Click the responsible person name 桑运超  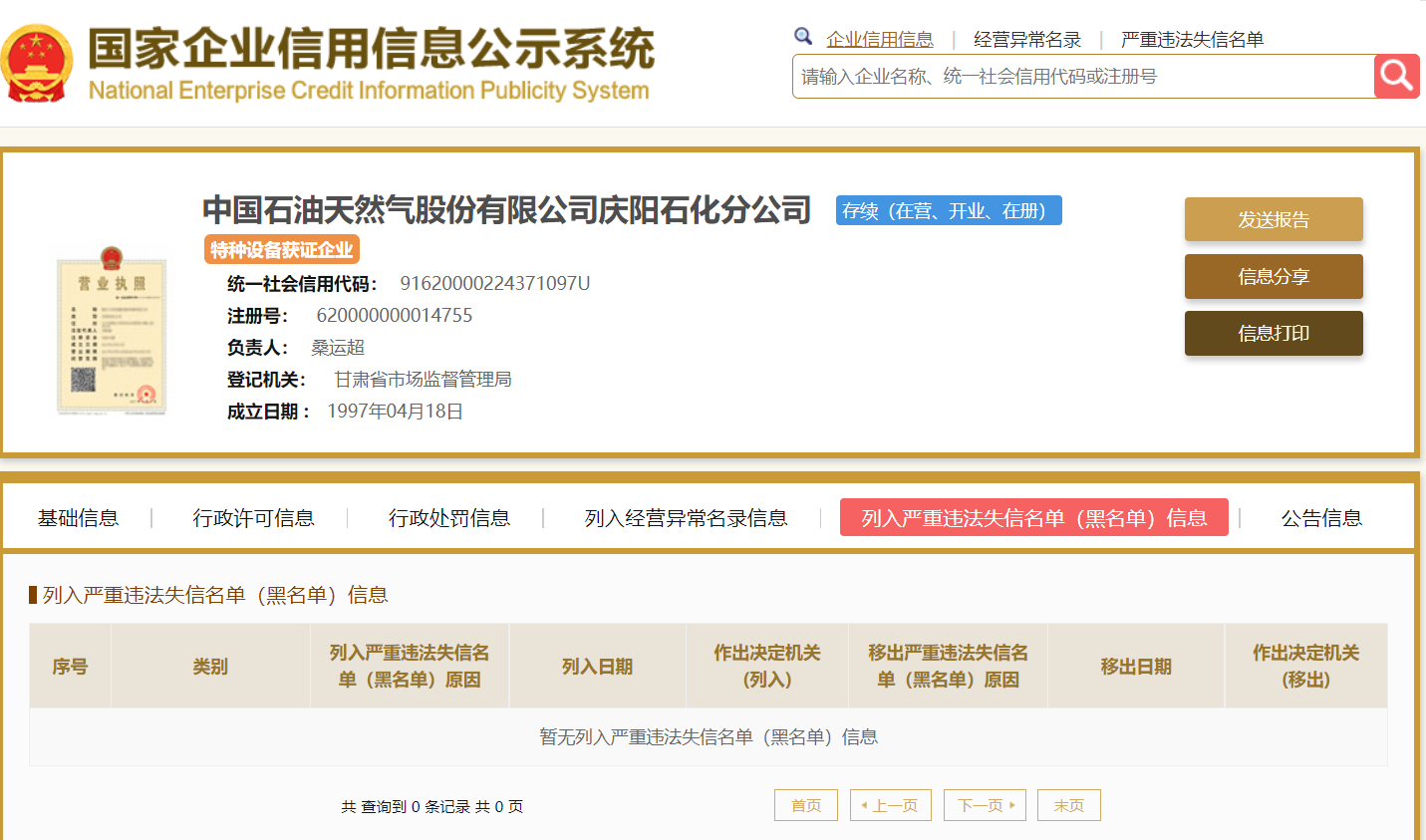pyautogui.click(x=338, y=347)
